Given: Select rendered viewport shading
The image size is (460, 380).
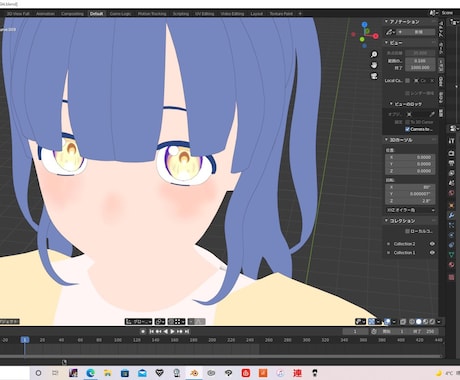Looking at the screenshot, I should pos(432,322).
